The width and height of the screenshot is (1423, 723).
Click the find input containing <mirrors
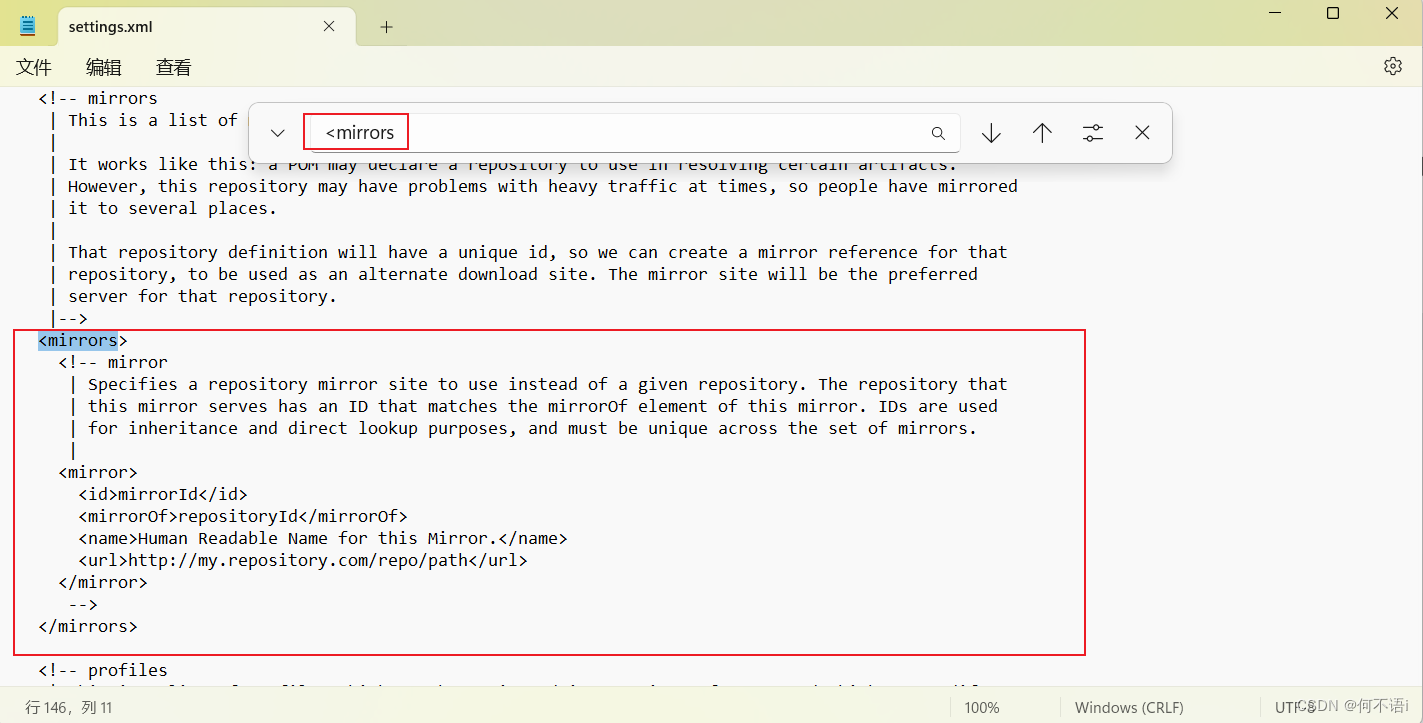pos(632,132)
